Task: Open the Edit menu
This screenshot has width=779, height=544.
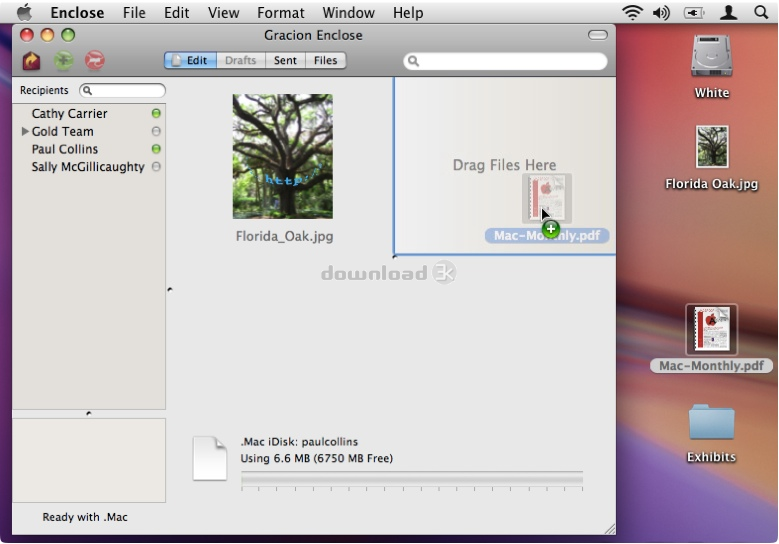Action: click(176, 12)
